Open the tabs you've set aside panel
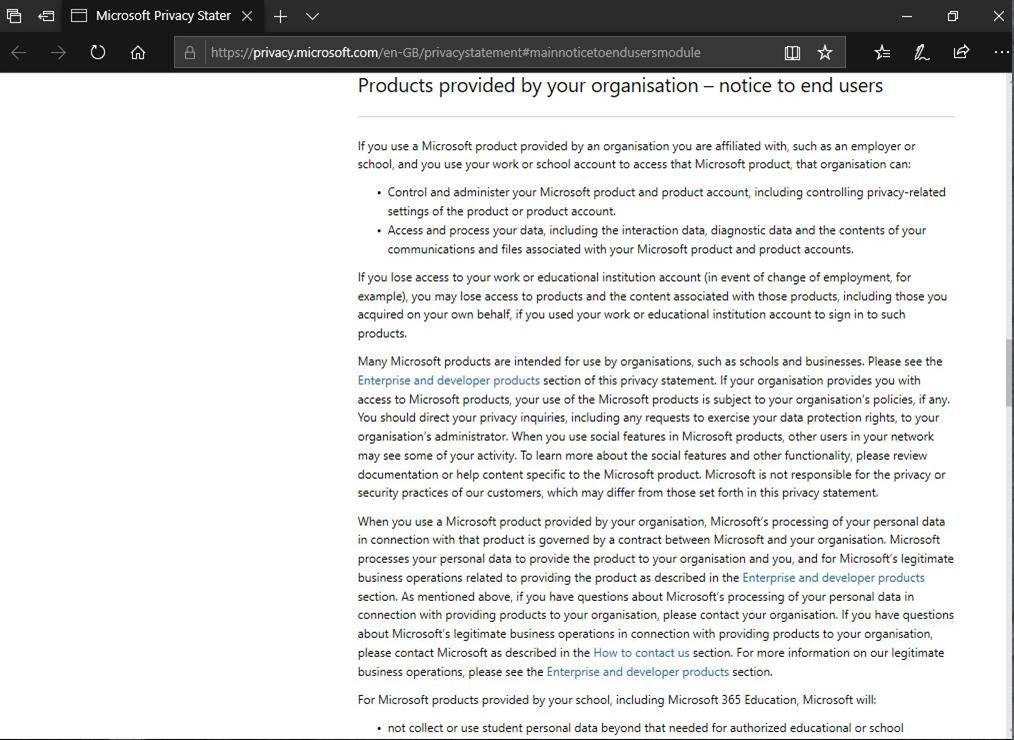 [14, 16]
